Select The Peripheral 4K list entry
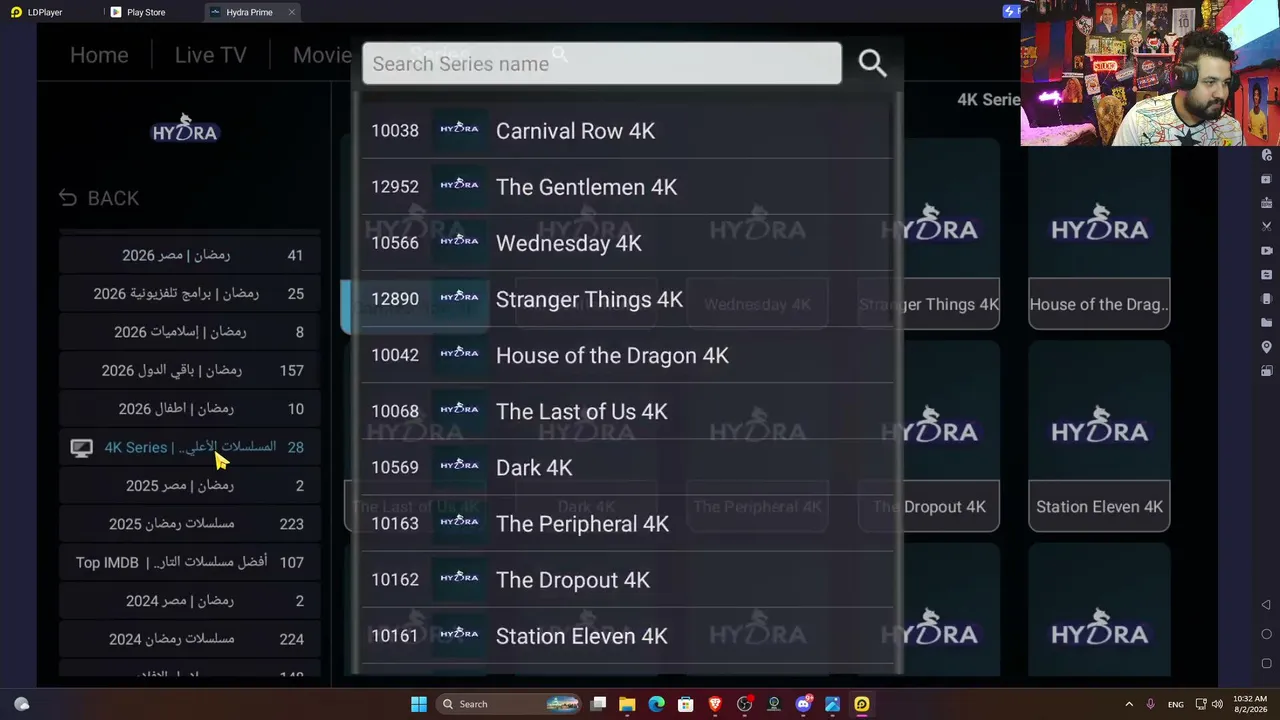 tap(627, 523)
